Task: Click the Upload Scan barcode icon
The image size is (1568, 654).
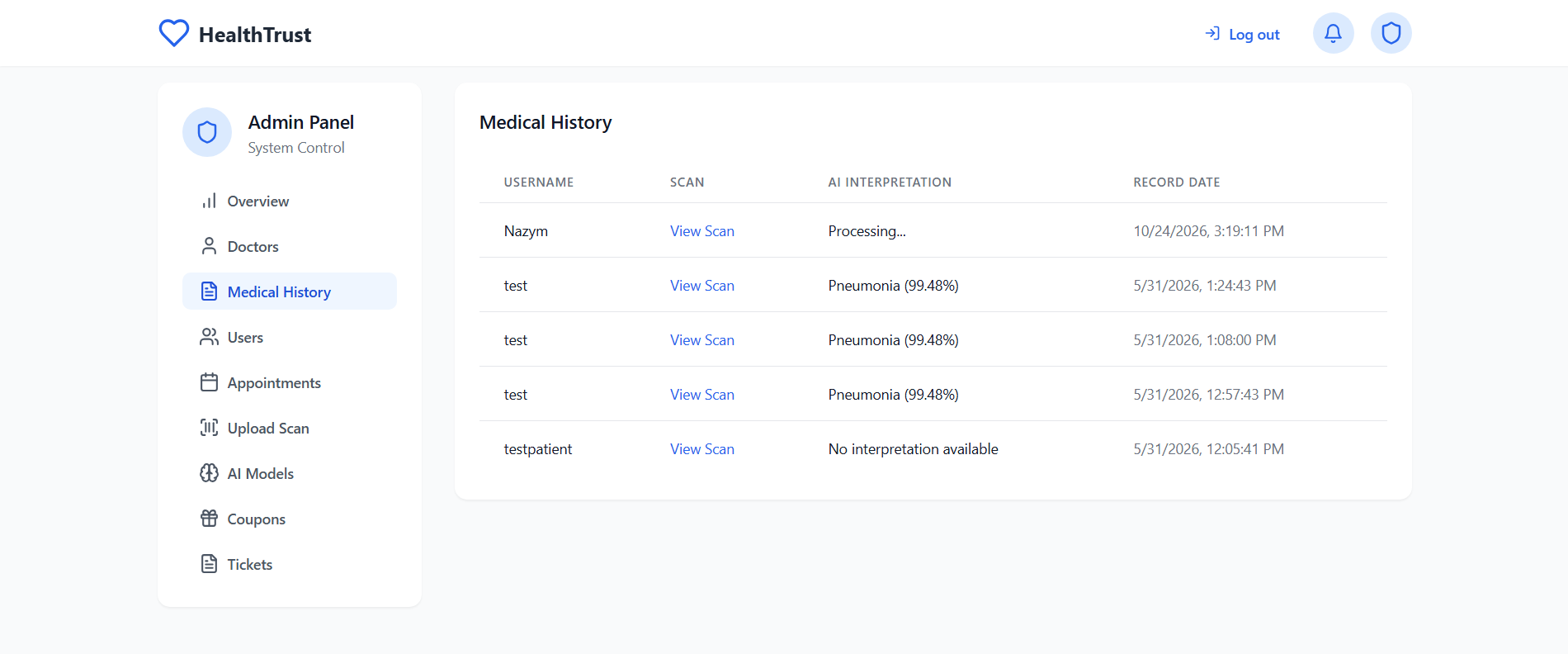Action: coord(209,428)
